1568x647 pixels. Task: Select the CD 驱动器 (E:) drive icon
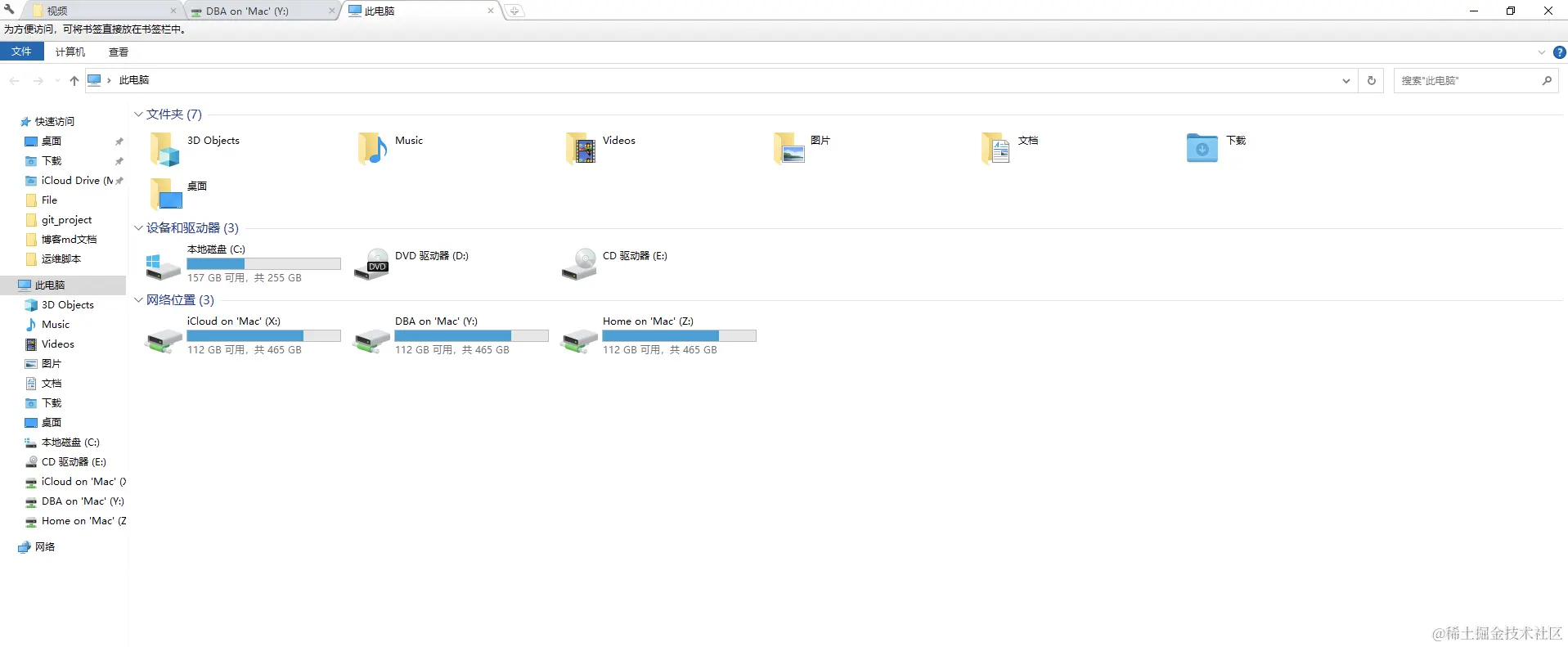pos(579,265)
